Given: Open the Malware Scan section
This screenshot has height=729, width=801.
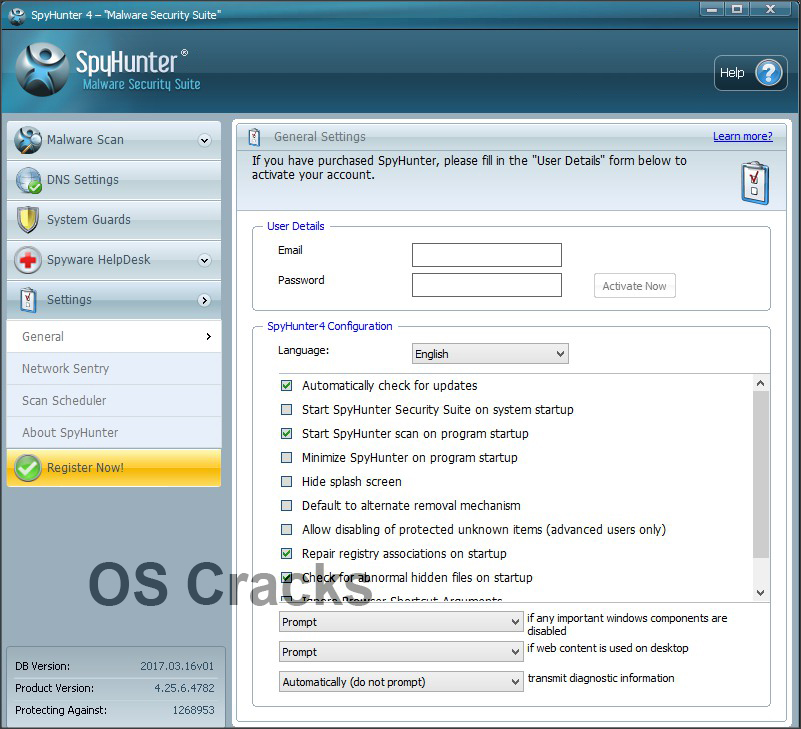Looking at the screenshot, I should coord(114,140).
